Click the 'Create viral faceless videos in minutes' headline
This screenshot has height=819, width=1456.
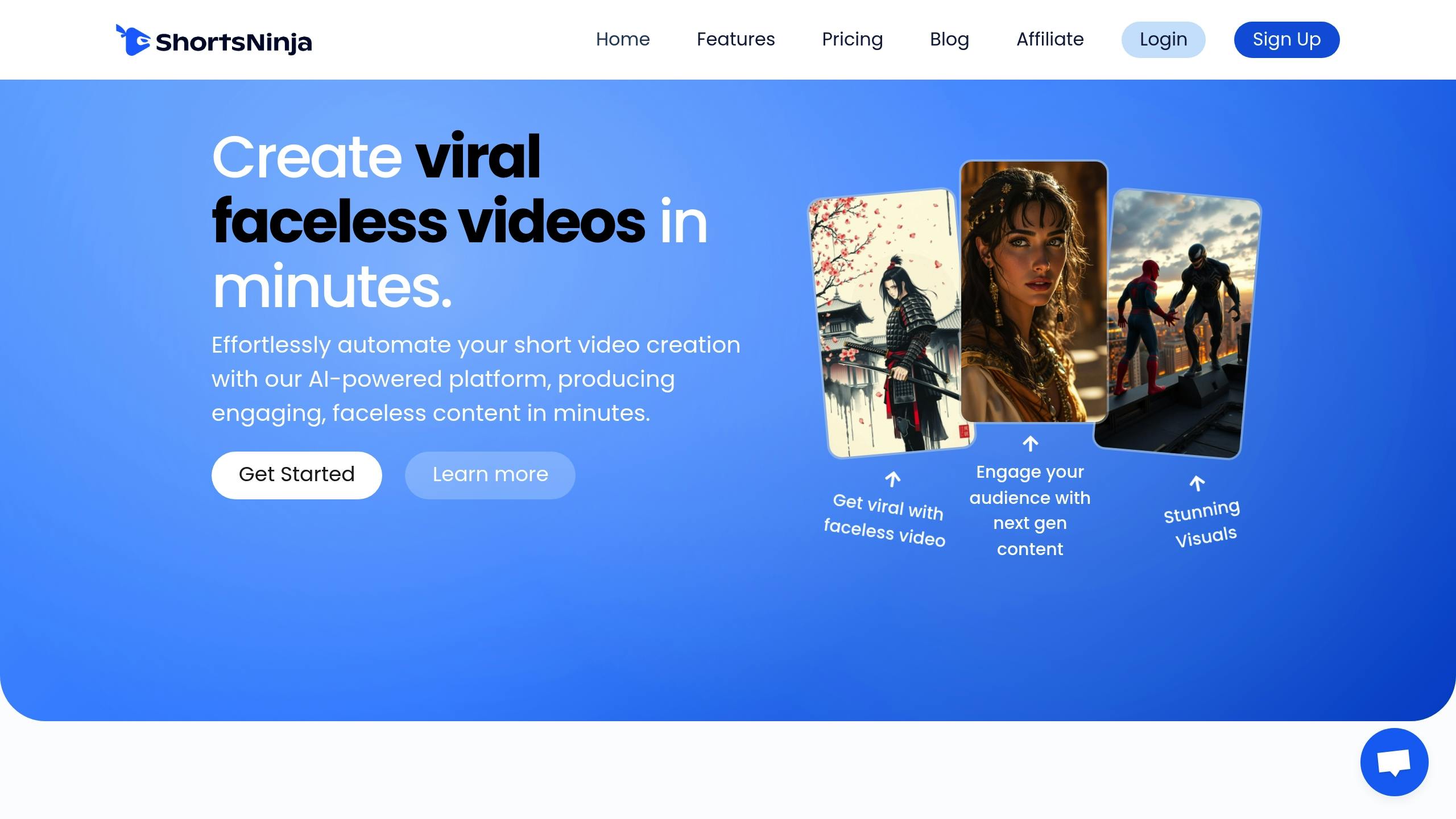coord(460,221)
